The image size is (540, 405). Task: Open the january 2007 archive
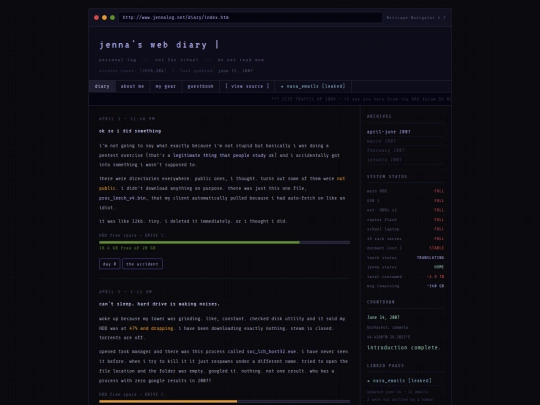point(384,160)
